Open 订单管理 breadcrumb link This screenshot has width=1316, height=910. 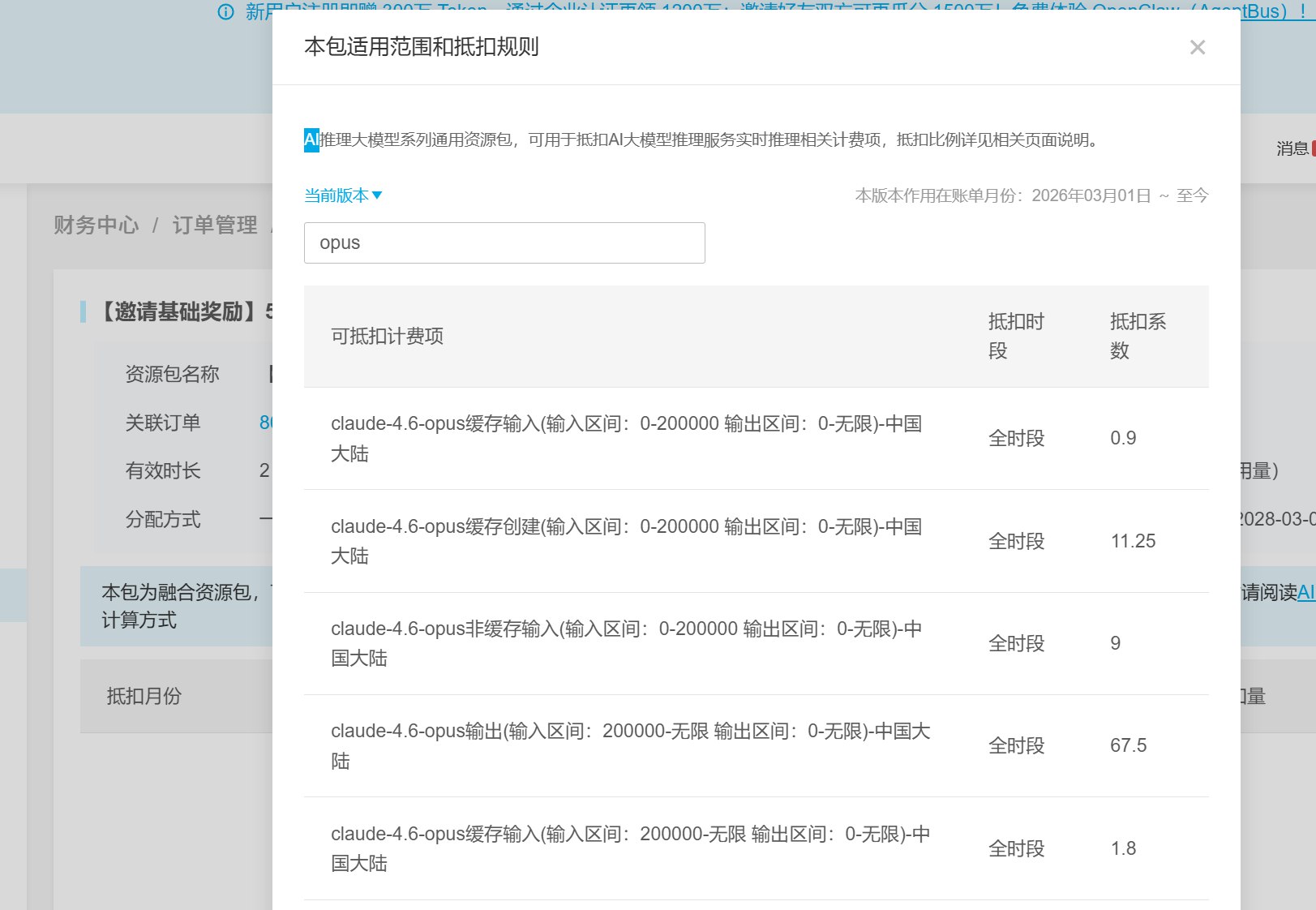215,225
